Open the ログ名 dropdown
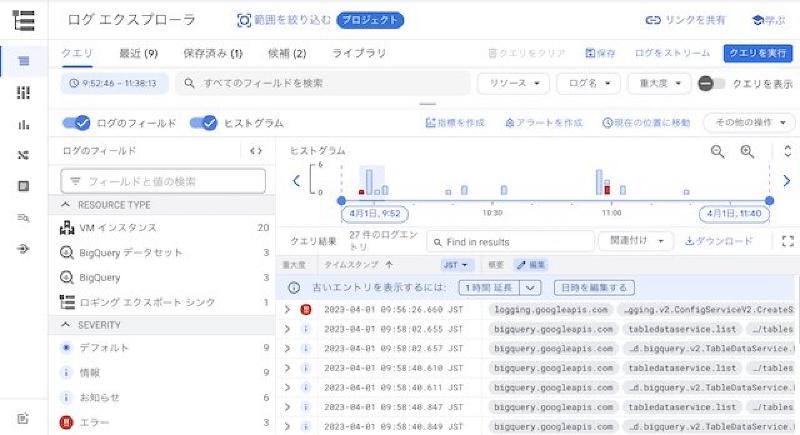 click(x=589, y=83)
